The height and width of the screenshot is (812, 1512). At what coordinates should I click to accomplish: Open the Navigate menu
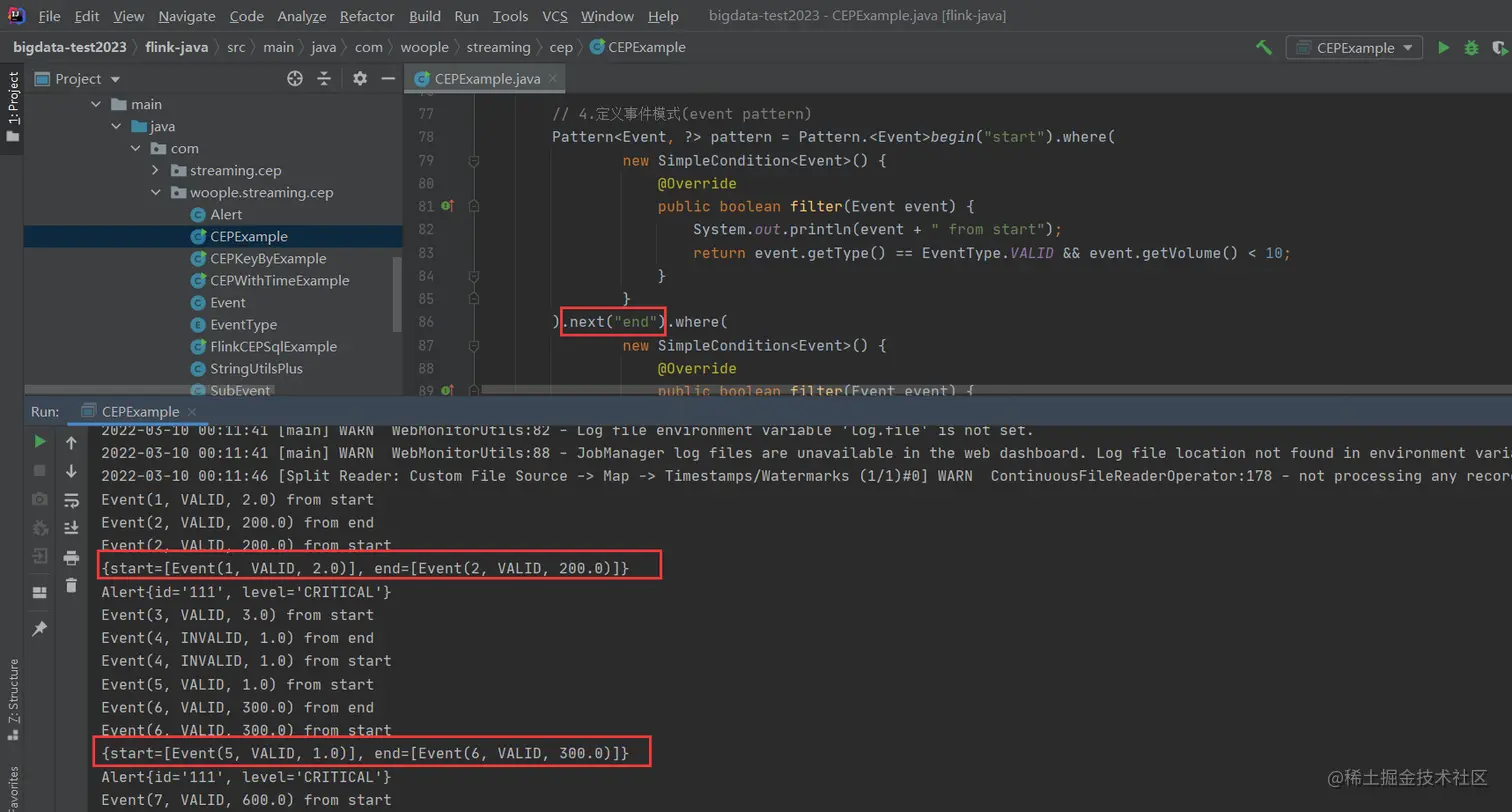tap(187, 17)
